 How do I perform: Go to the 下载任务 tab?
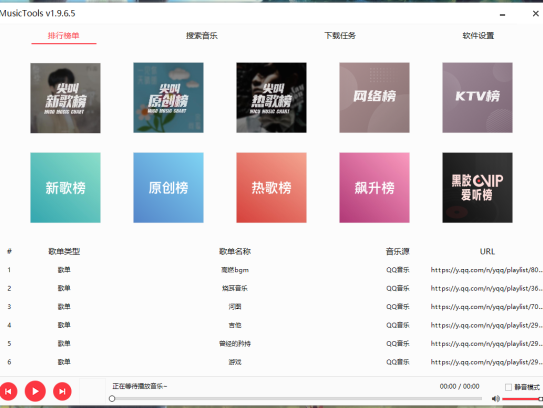pyautogui.click(x=340, y=36)
